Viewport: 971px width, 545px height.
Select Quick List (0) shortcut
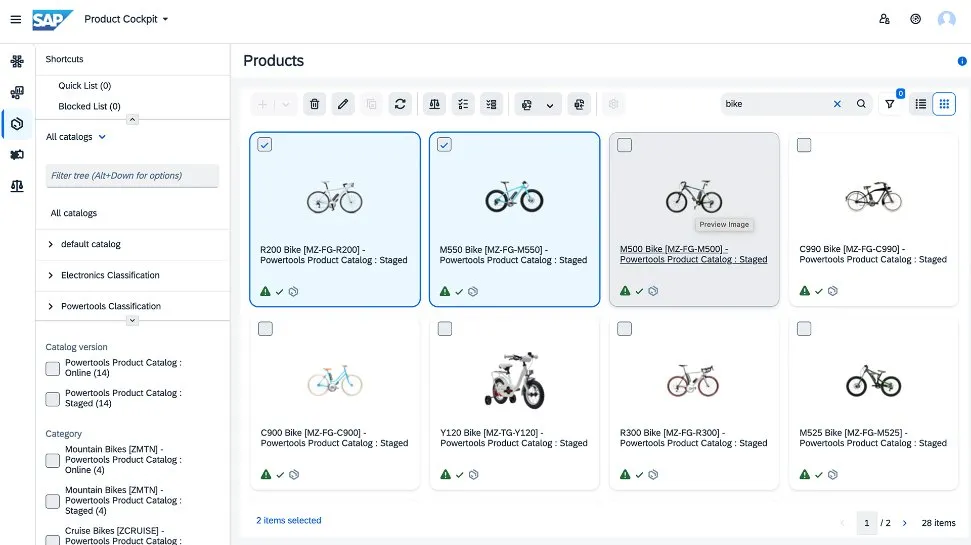[84, 86]
